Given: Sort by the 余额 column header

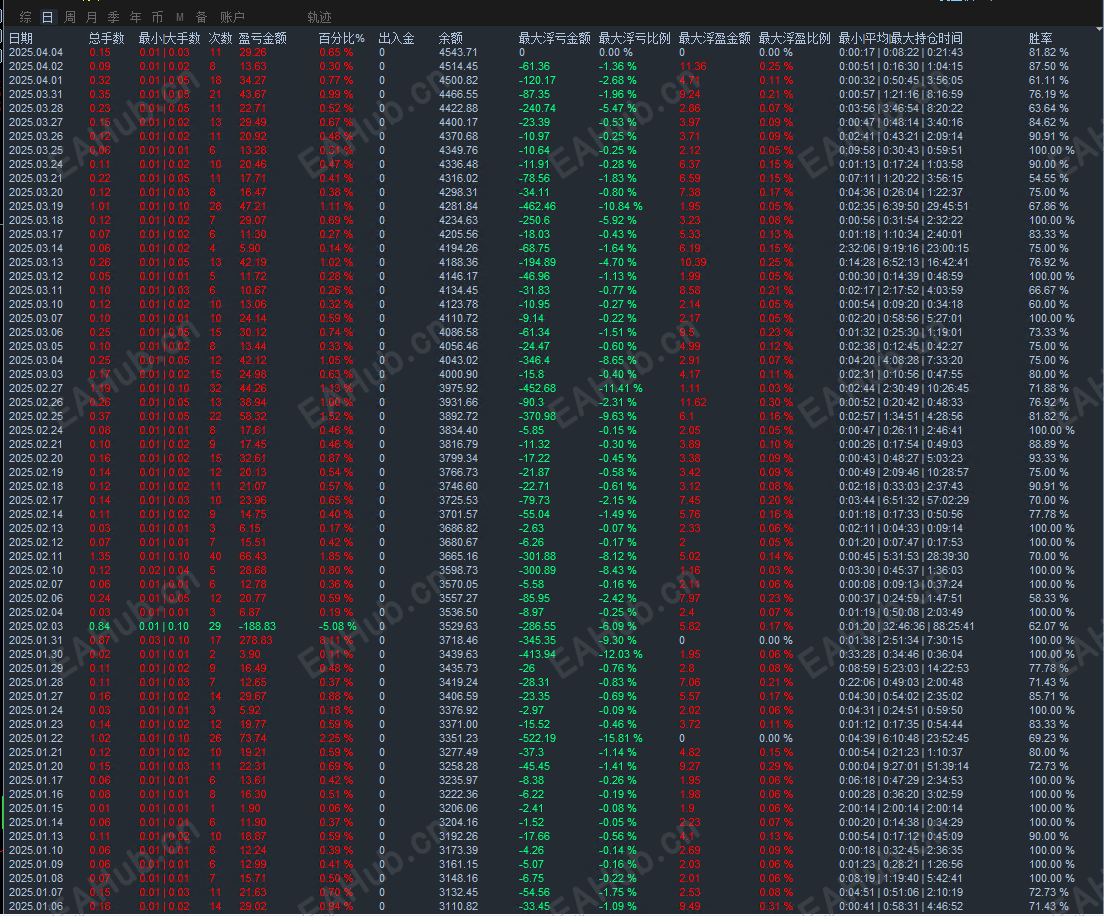Looking at the screenshot, I should point(451,38).
